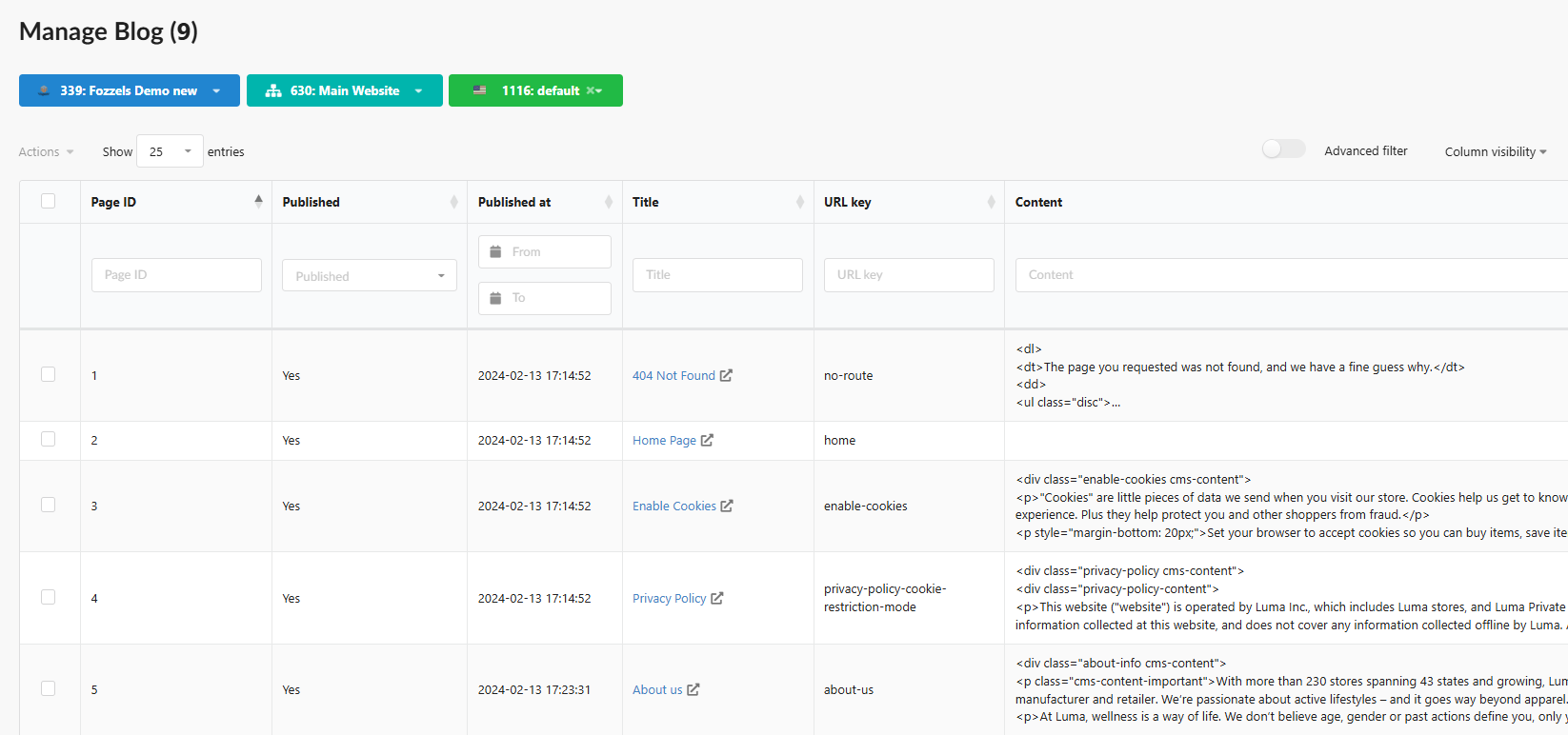Click external link icon beside Privacy Policy

pos(717,598)
